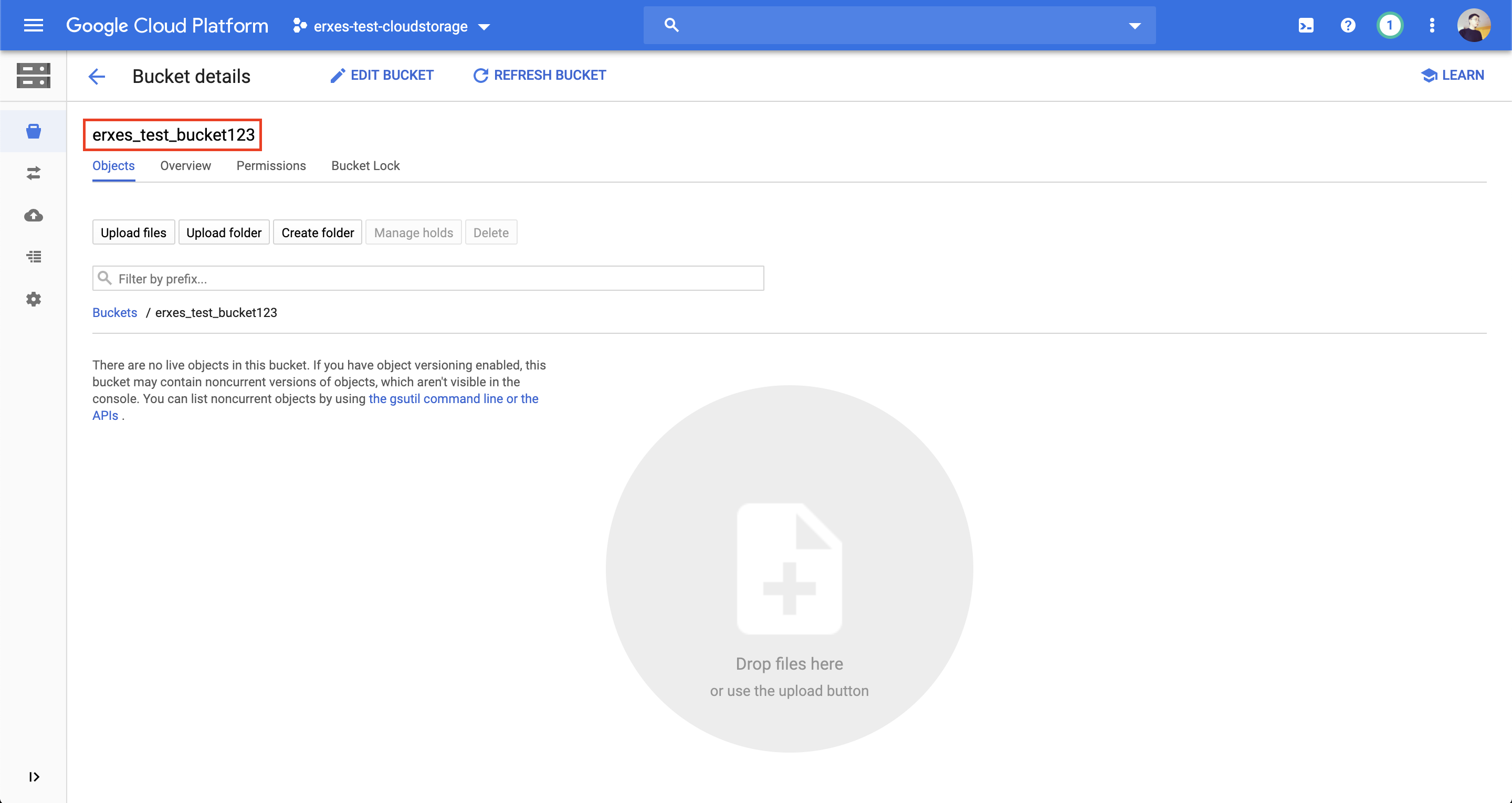Open the Bucket Lock tab
The height and width of the screenshot is (803, 1512).
coord(365,166)
